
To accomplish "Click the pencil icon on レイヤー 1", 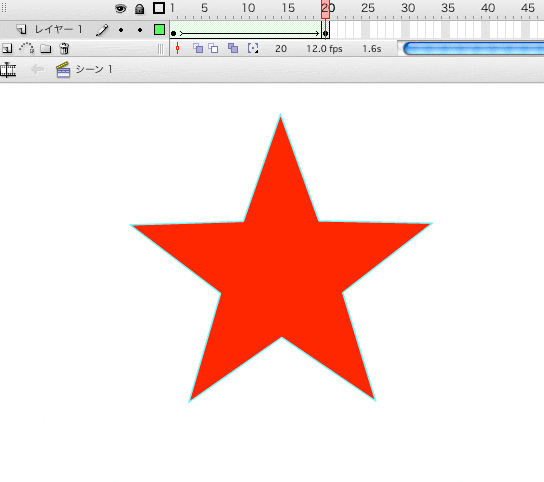I will pyautogui.click(x=102, y=30).
